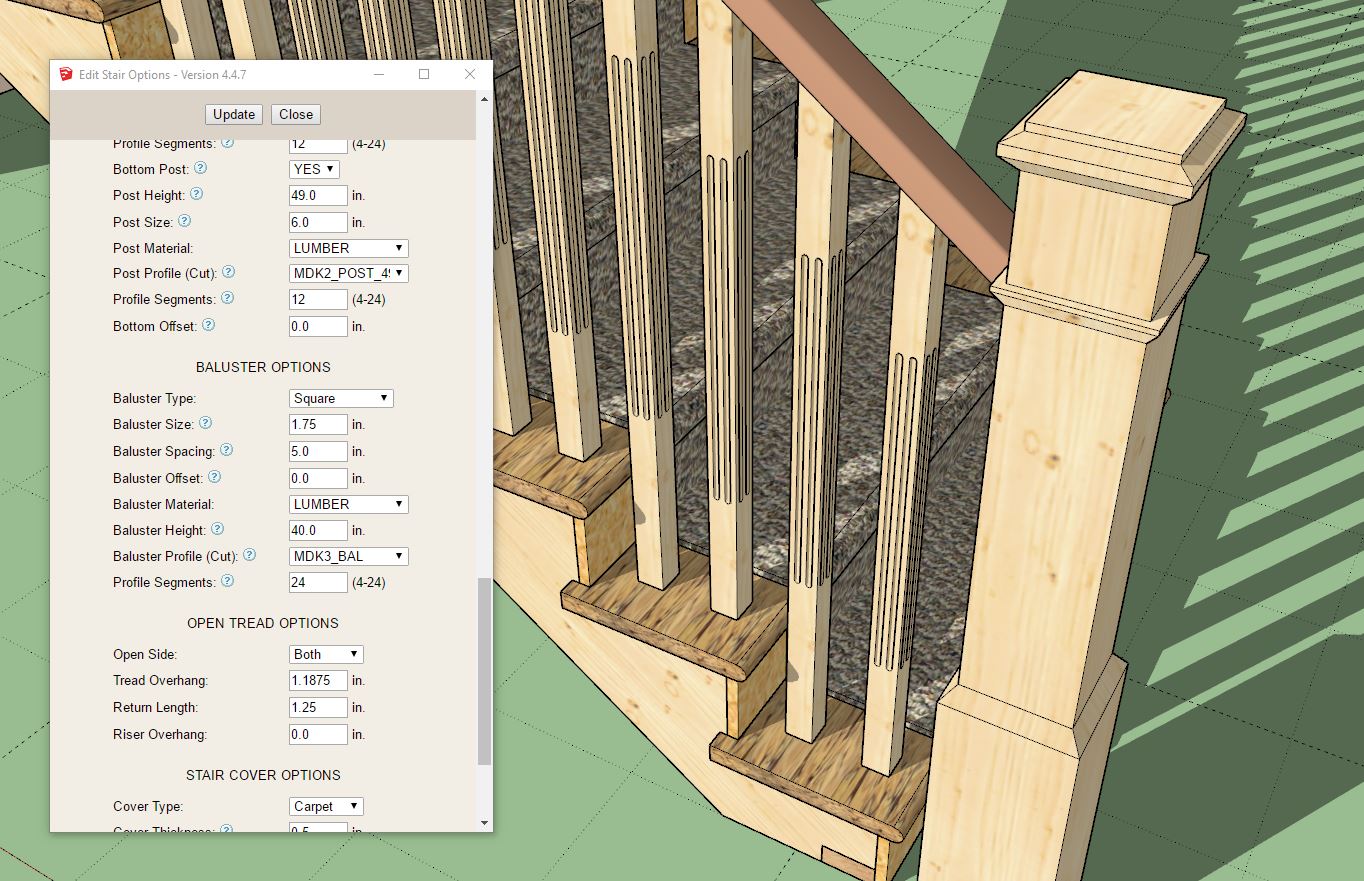
Task: Open help for Post Profile (Cut)
Action: (x=229, y=272)
